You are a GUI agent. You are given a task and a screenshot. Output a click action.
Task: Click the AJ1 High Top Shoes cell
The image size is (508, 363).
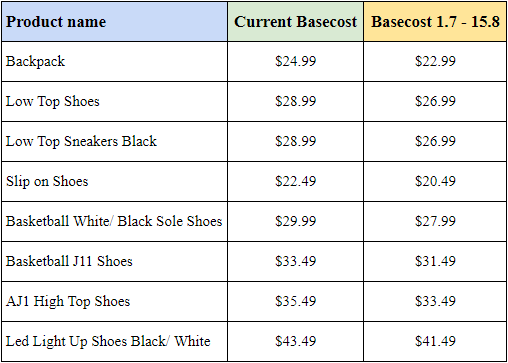(115, 302)
